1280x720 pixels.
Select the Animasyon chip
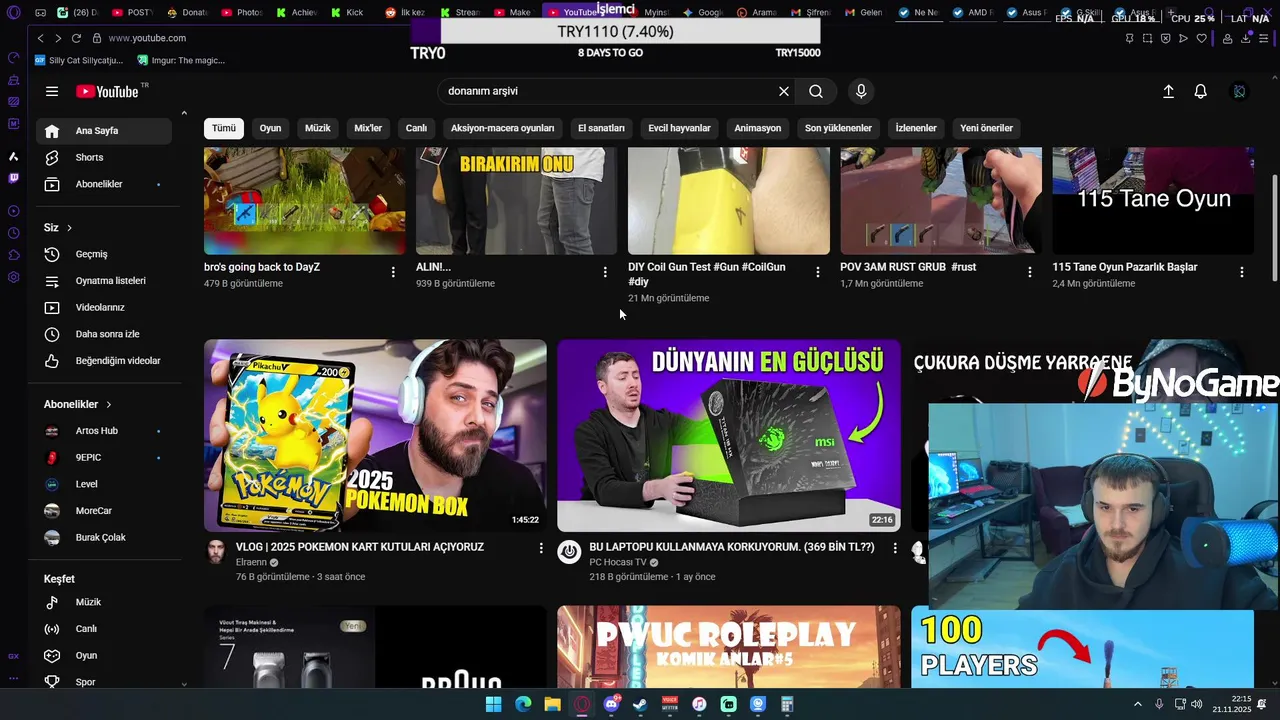tap(758, 128)
